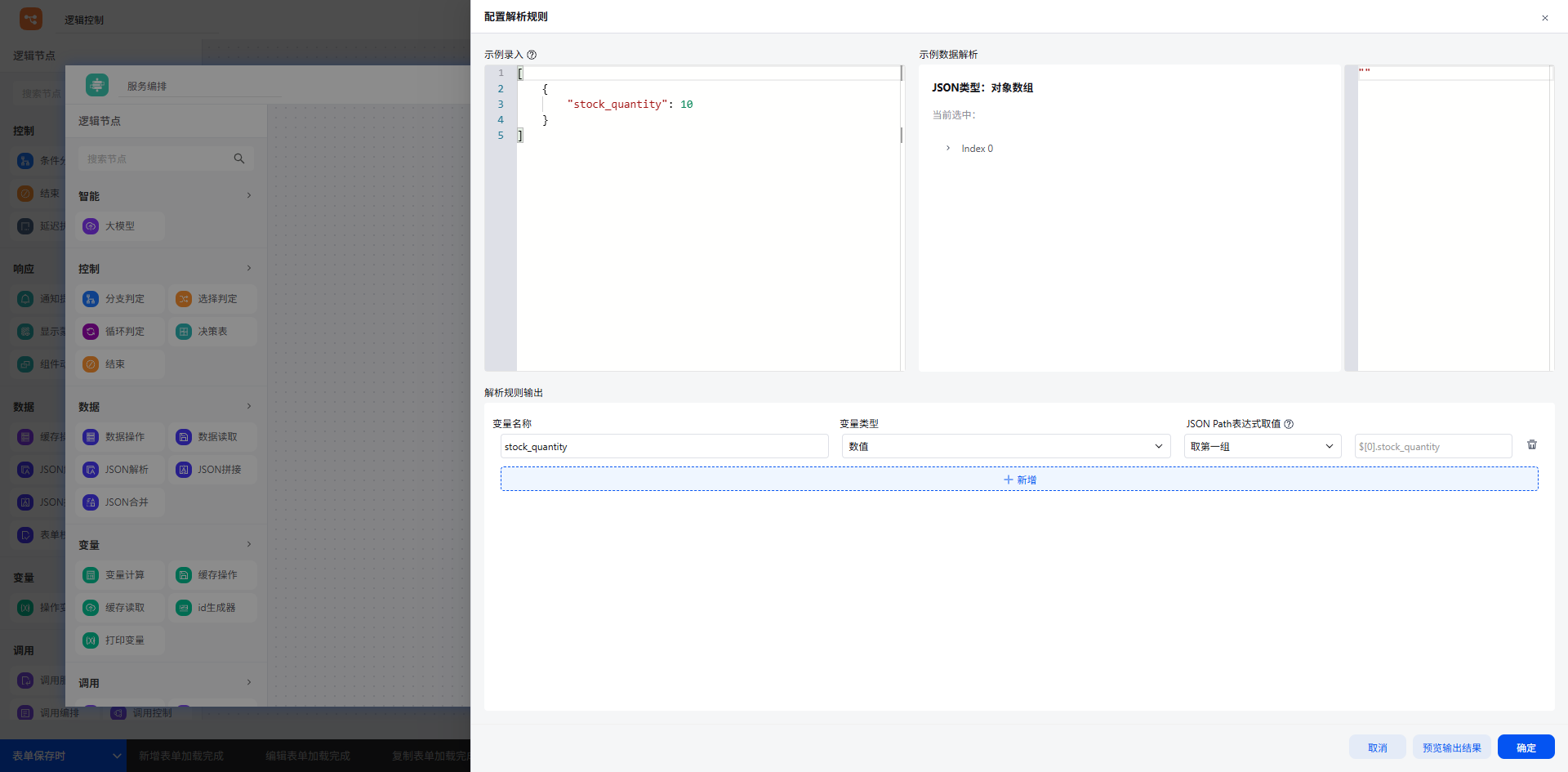Click the search magnifier in node search
The height and width of the screenshot is (772, 1568).
[x=239, y=158]
